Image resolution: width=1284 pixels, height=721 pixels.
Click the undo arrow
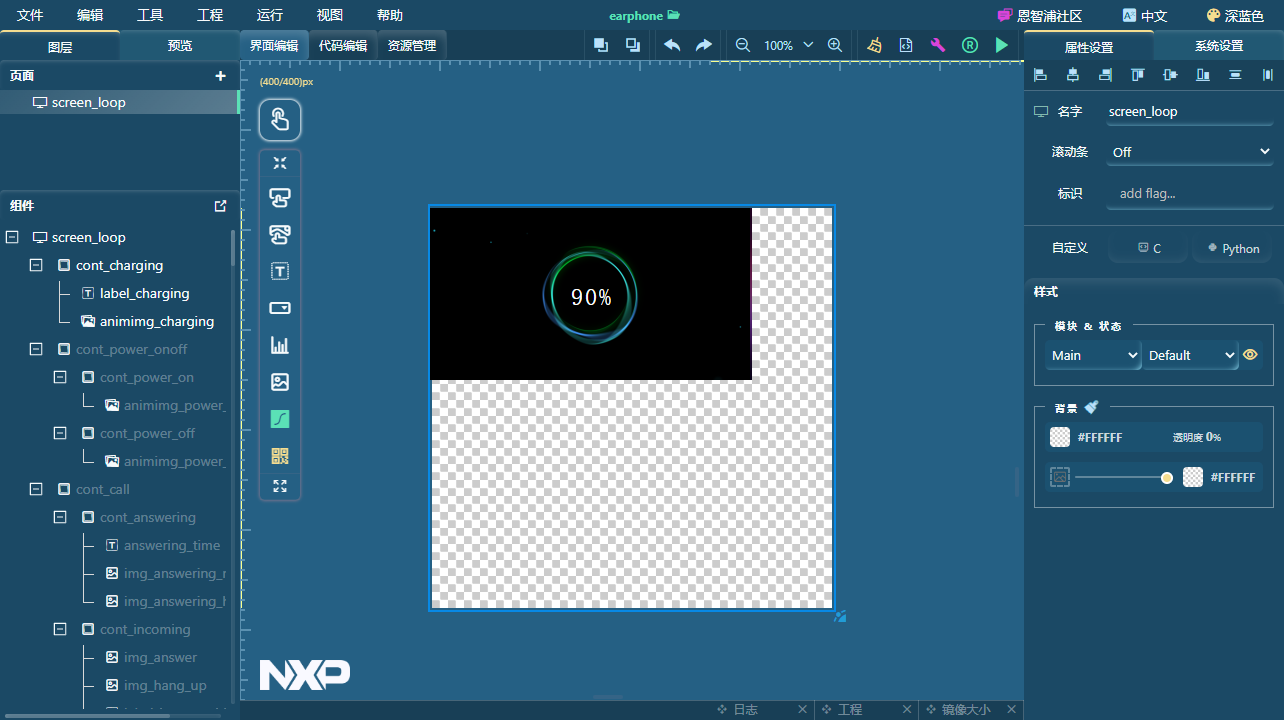[x=672, y=45]
